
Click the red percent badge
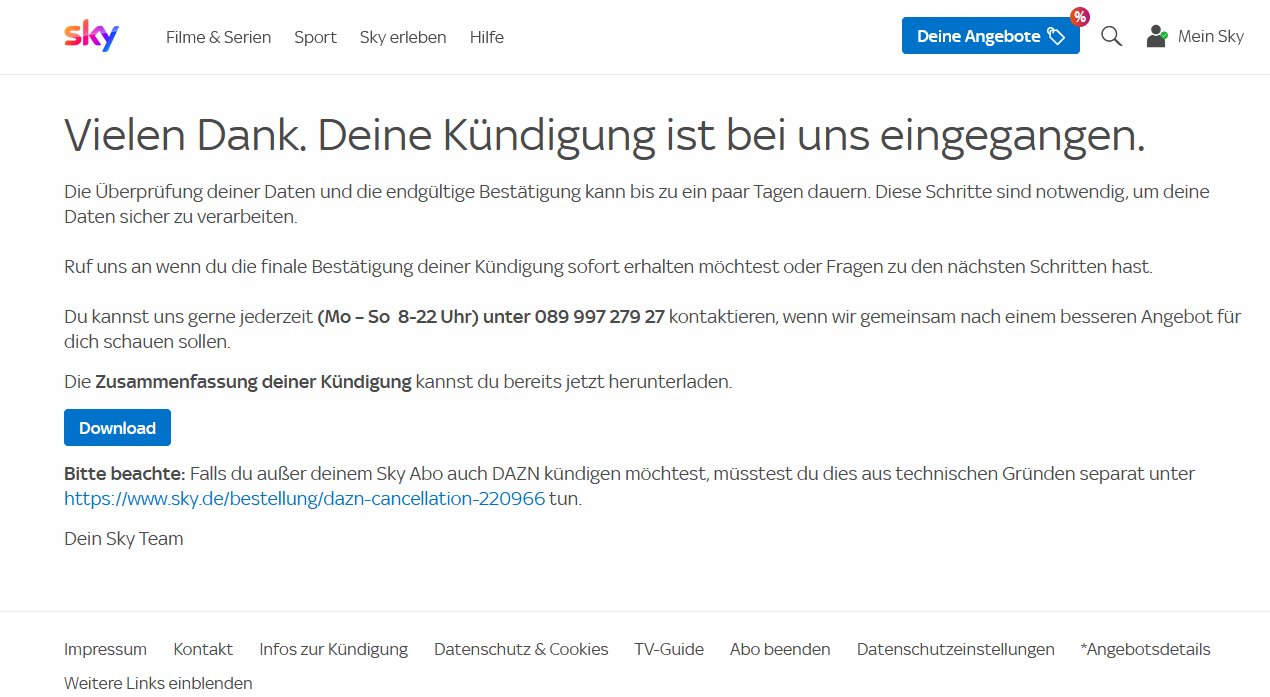tap(1079, 16)
